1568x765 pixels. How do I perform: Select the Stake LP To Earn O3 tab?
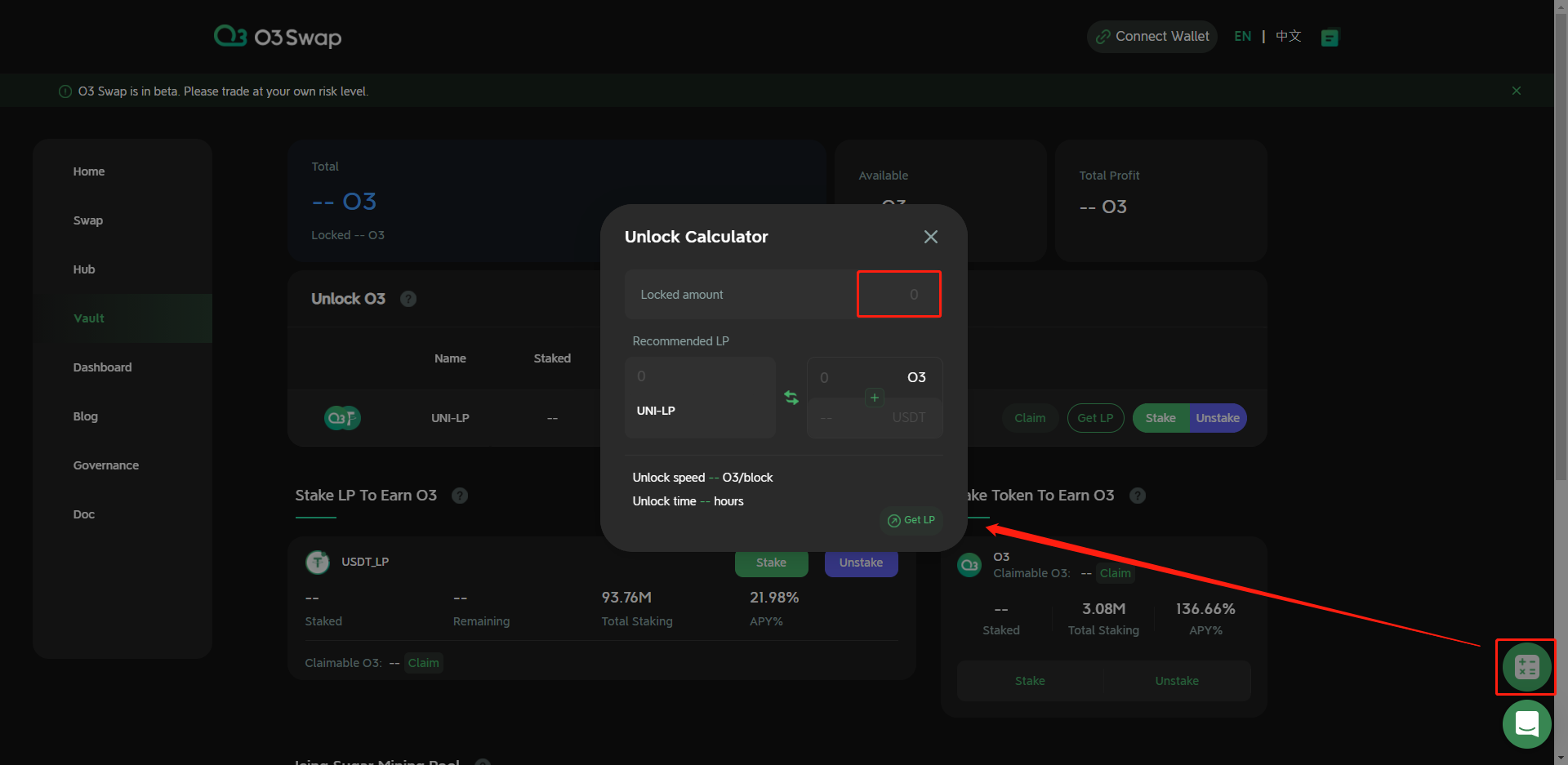pyautogui.click(x=366, y=496)
